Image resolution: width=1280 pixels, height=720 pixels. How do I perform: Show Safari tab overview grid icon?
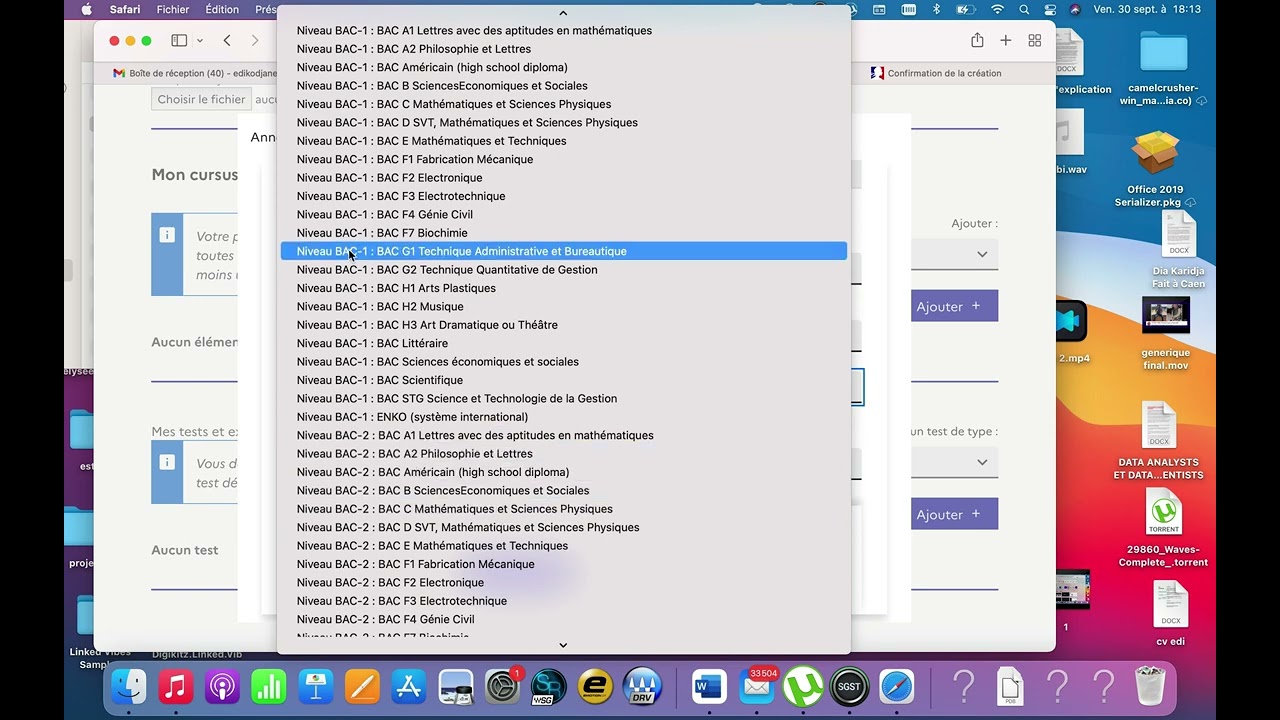click(x=1035, y=40)
